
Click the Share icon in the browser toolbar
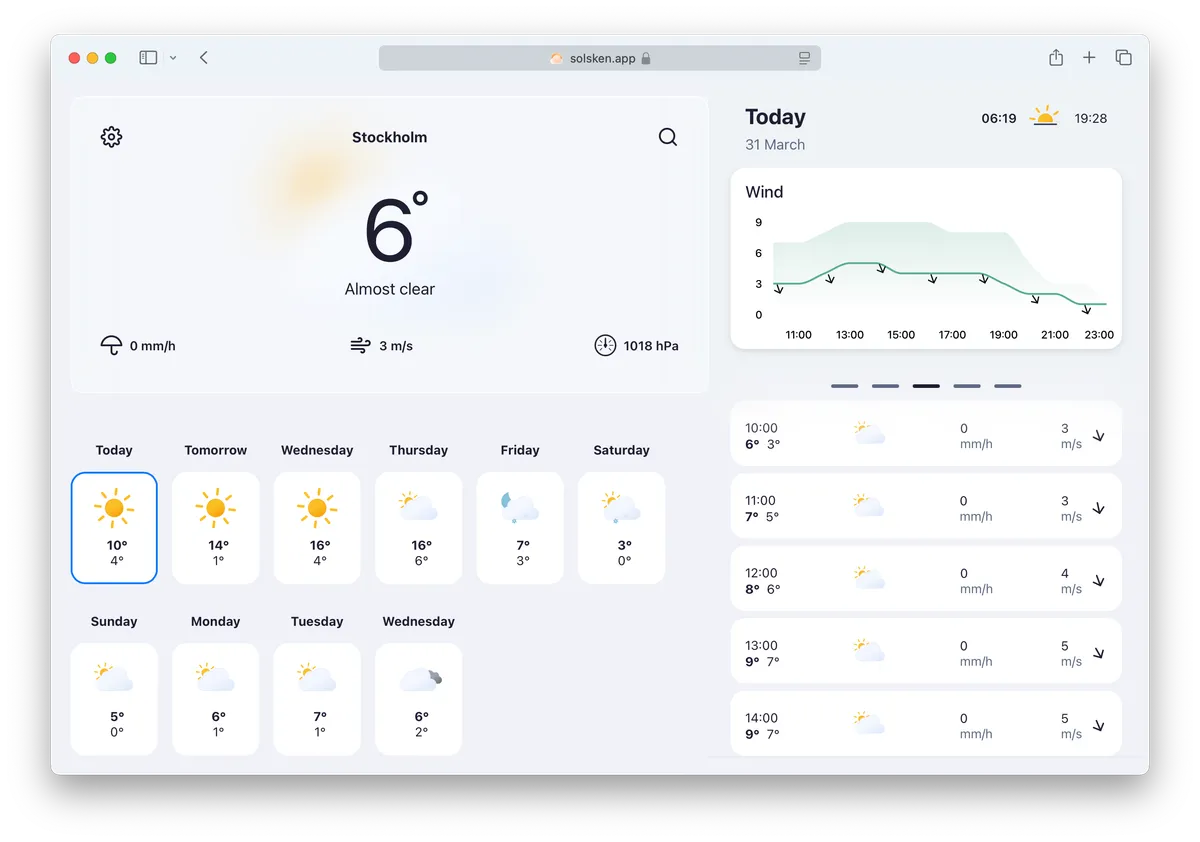(x=1056, y=57)
